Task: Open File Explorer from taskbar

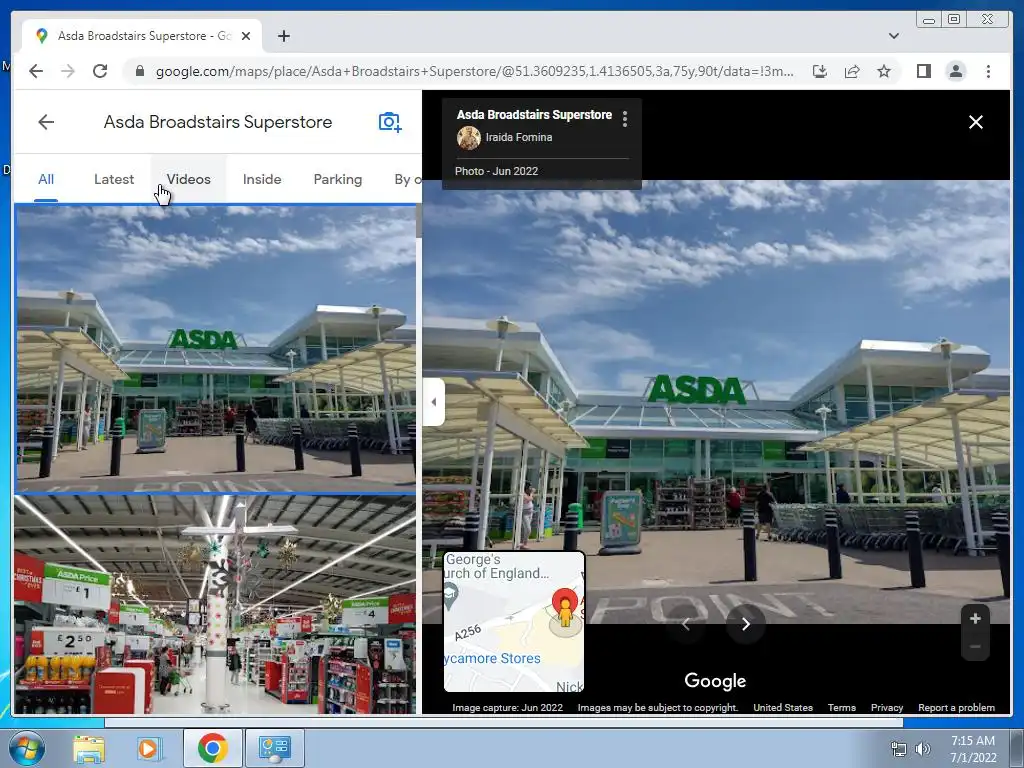Action: click(x=89, y=748)
